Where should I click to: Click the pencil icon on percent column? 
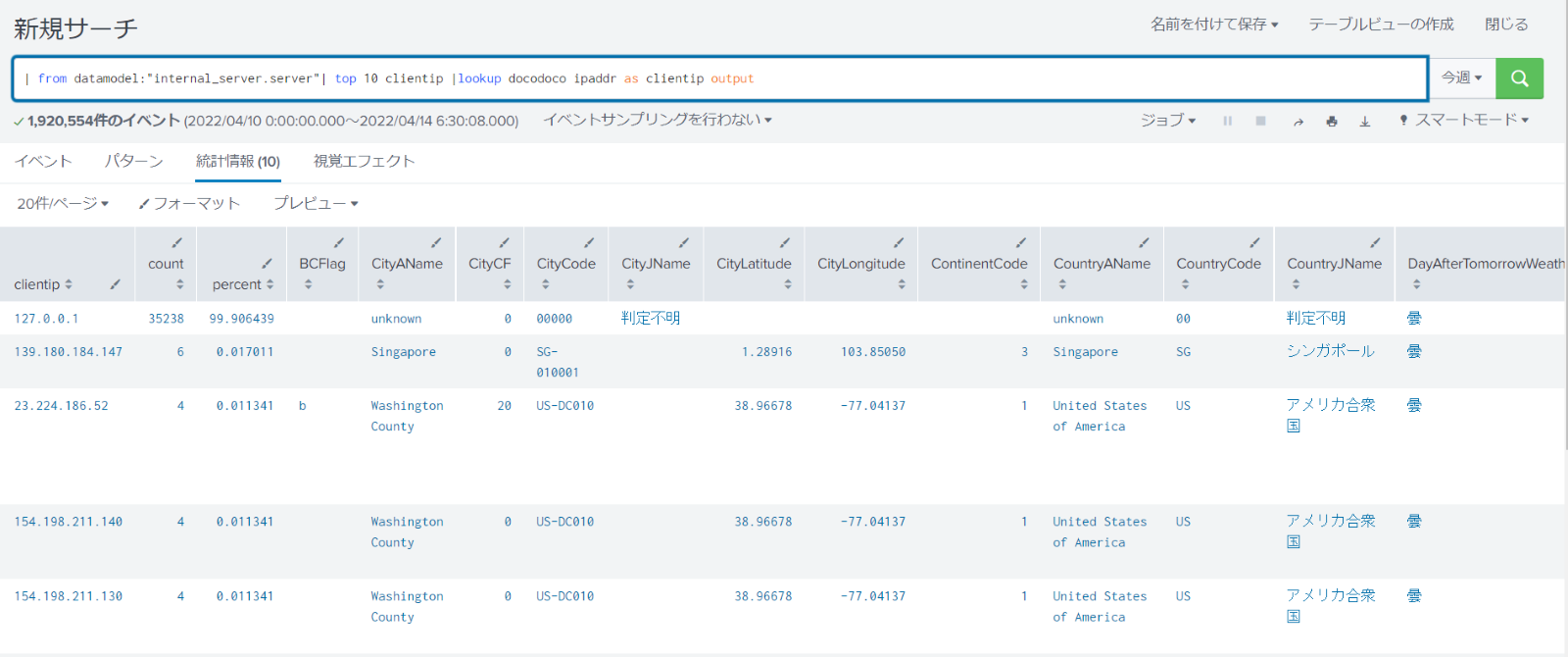tap(267, 264)
